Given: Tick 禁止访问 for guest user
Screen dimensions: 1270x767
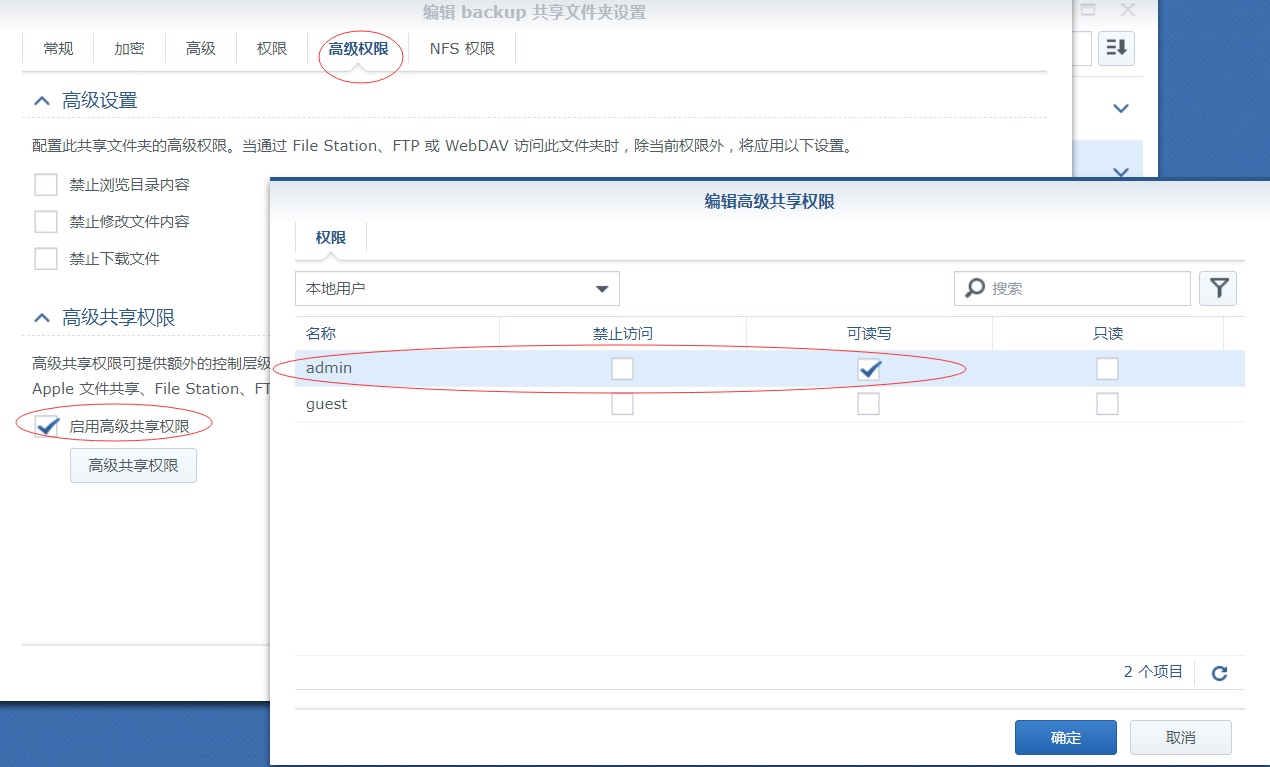Looking at the screenshot, I should tap(622, 404).
